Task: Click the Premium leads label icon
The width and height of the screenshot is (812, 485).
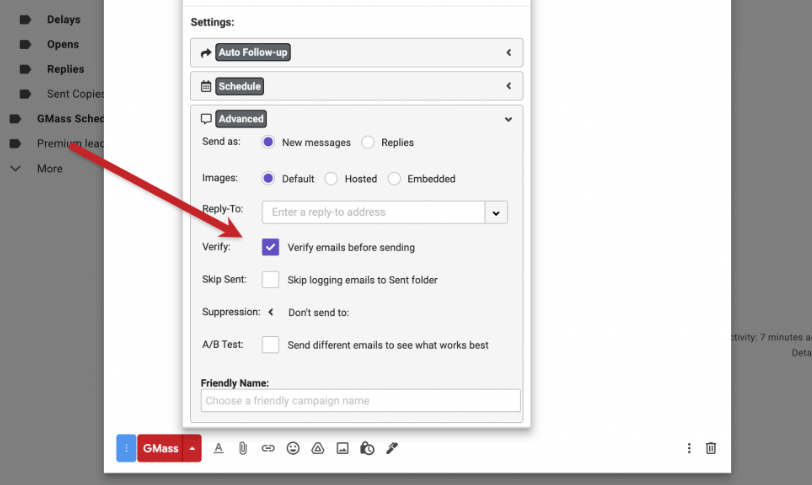Action: pos(15,144)
